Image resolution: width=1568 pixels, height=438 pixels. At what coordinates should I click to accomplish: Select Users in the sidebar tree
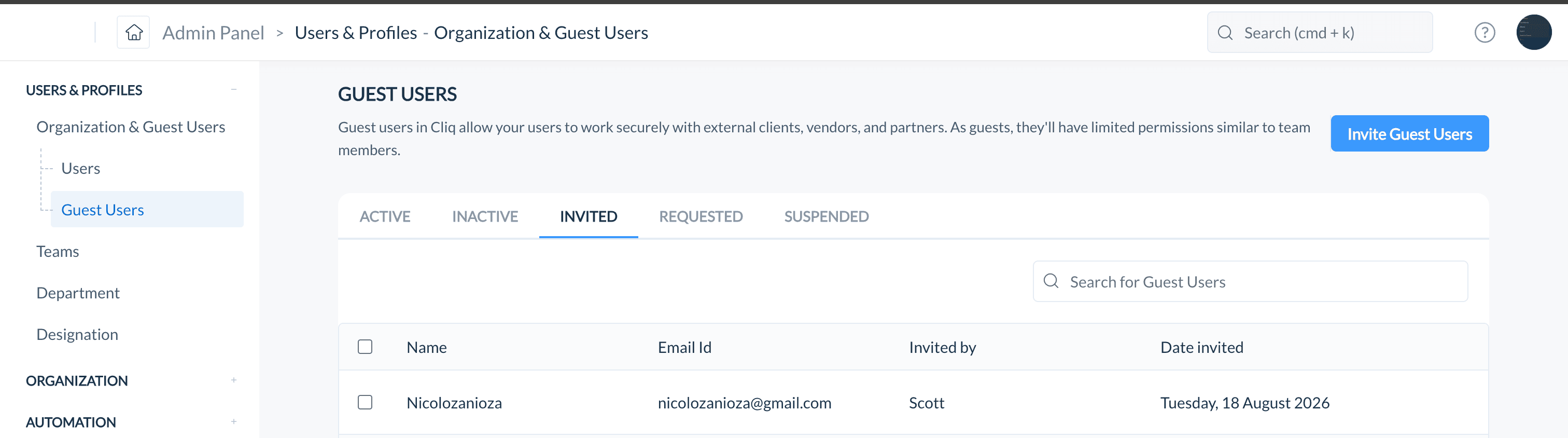(x=80, y=168)
